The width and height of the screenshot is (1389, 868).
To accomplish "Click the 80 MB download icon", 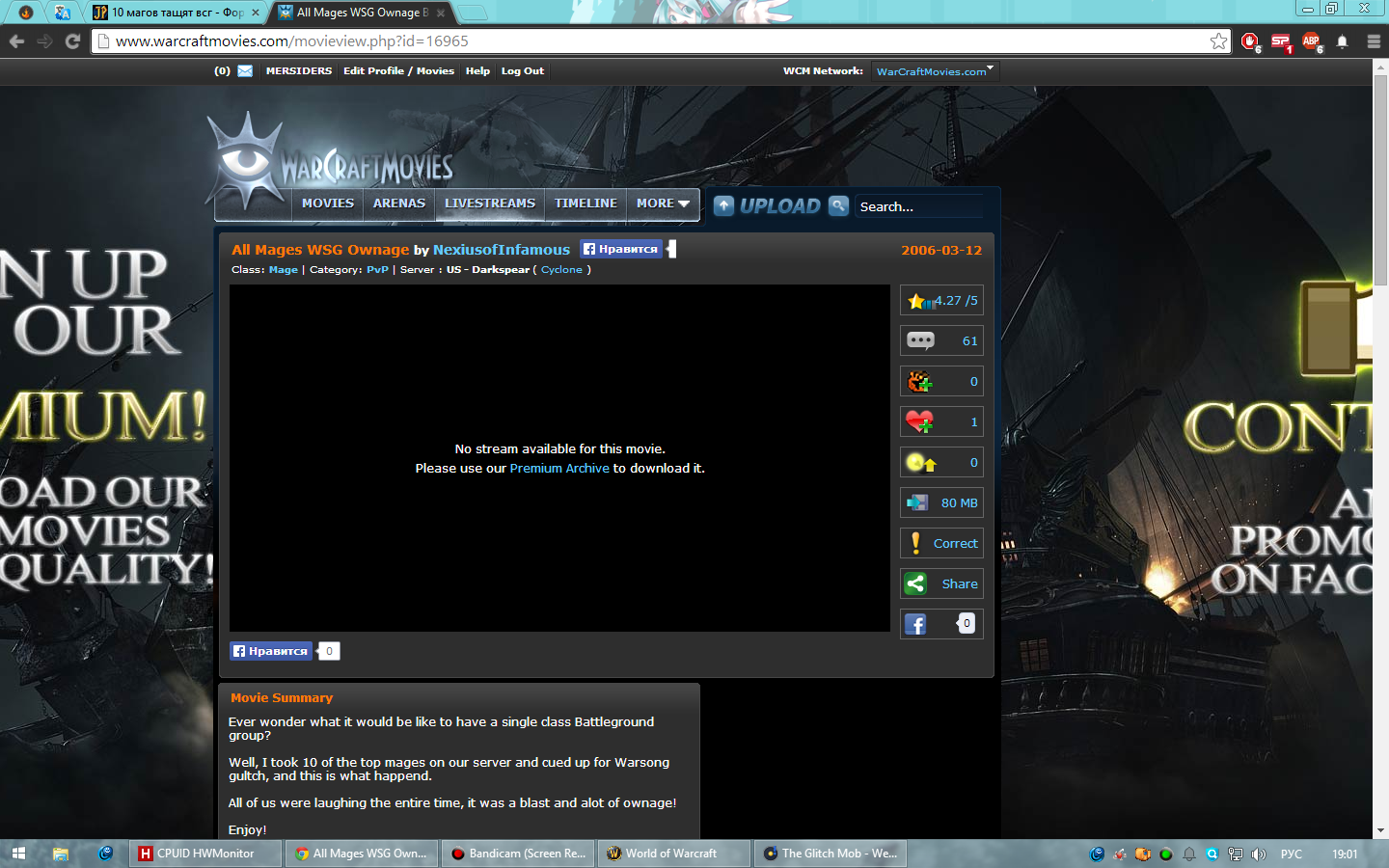I will pos(917,502).
